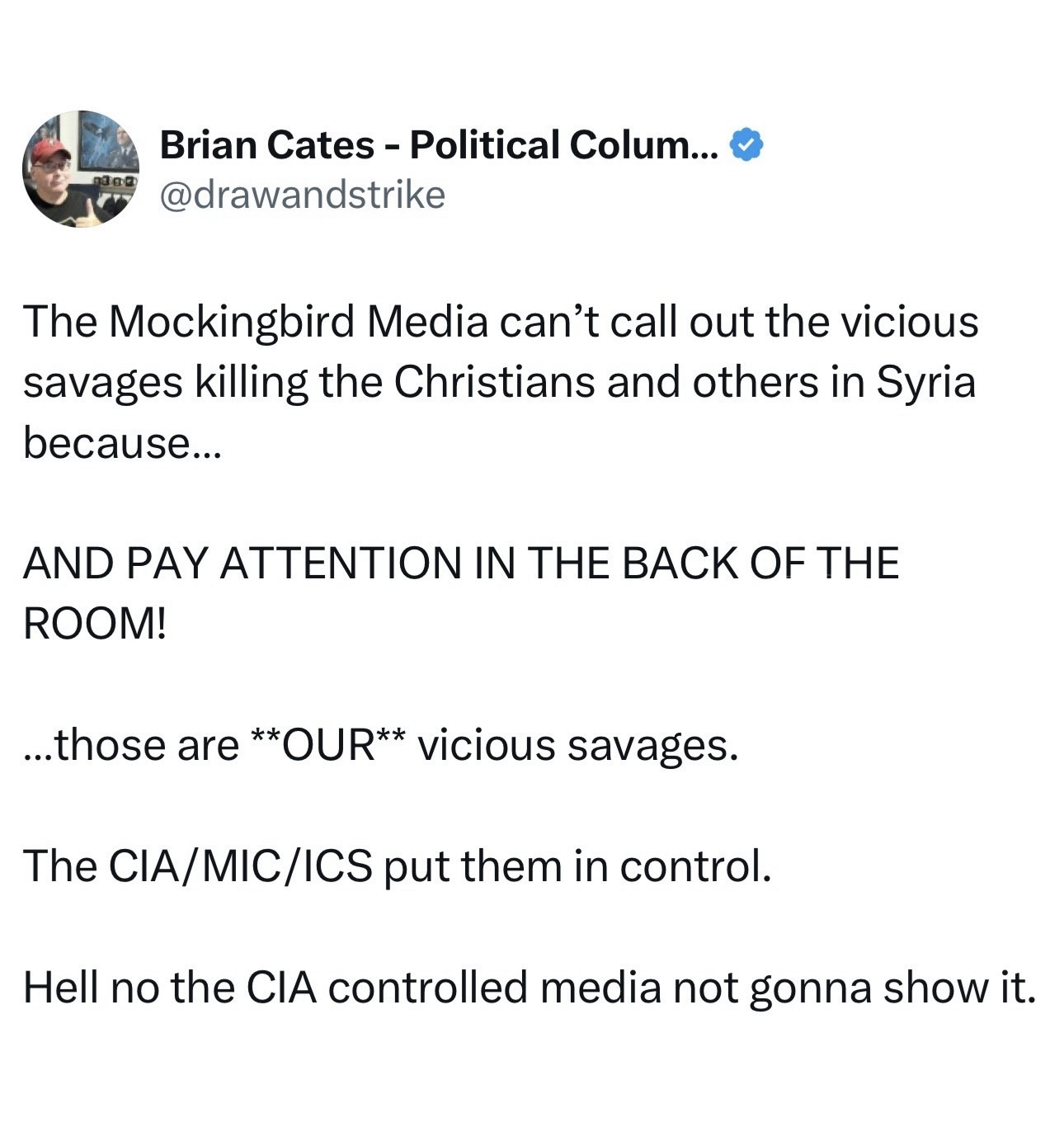
Task: Click the display name Brian Cates
Action: coord(266,145)
